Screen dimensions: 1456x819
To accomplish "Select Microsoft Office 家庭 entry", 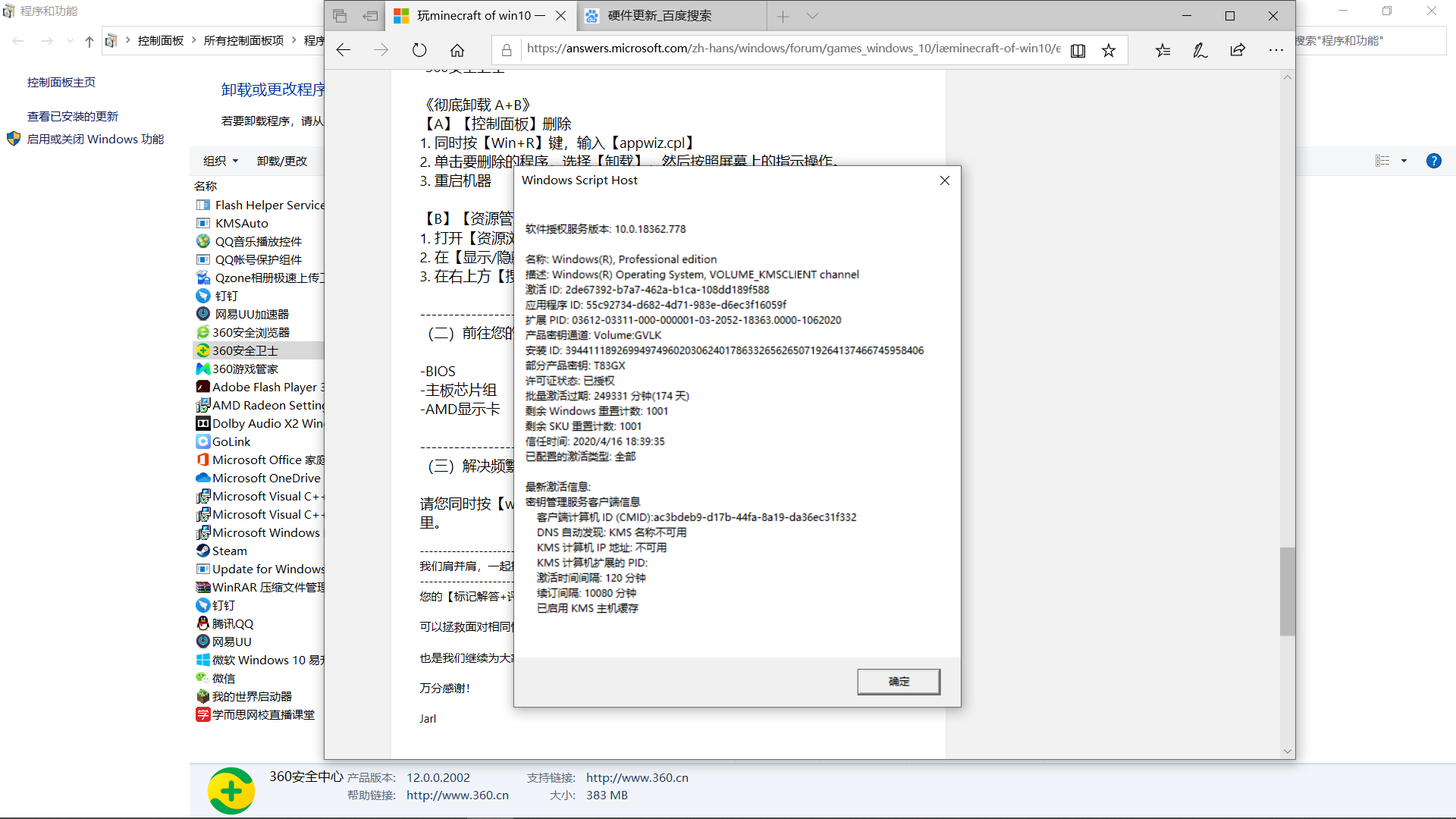I will 259,460.
